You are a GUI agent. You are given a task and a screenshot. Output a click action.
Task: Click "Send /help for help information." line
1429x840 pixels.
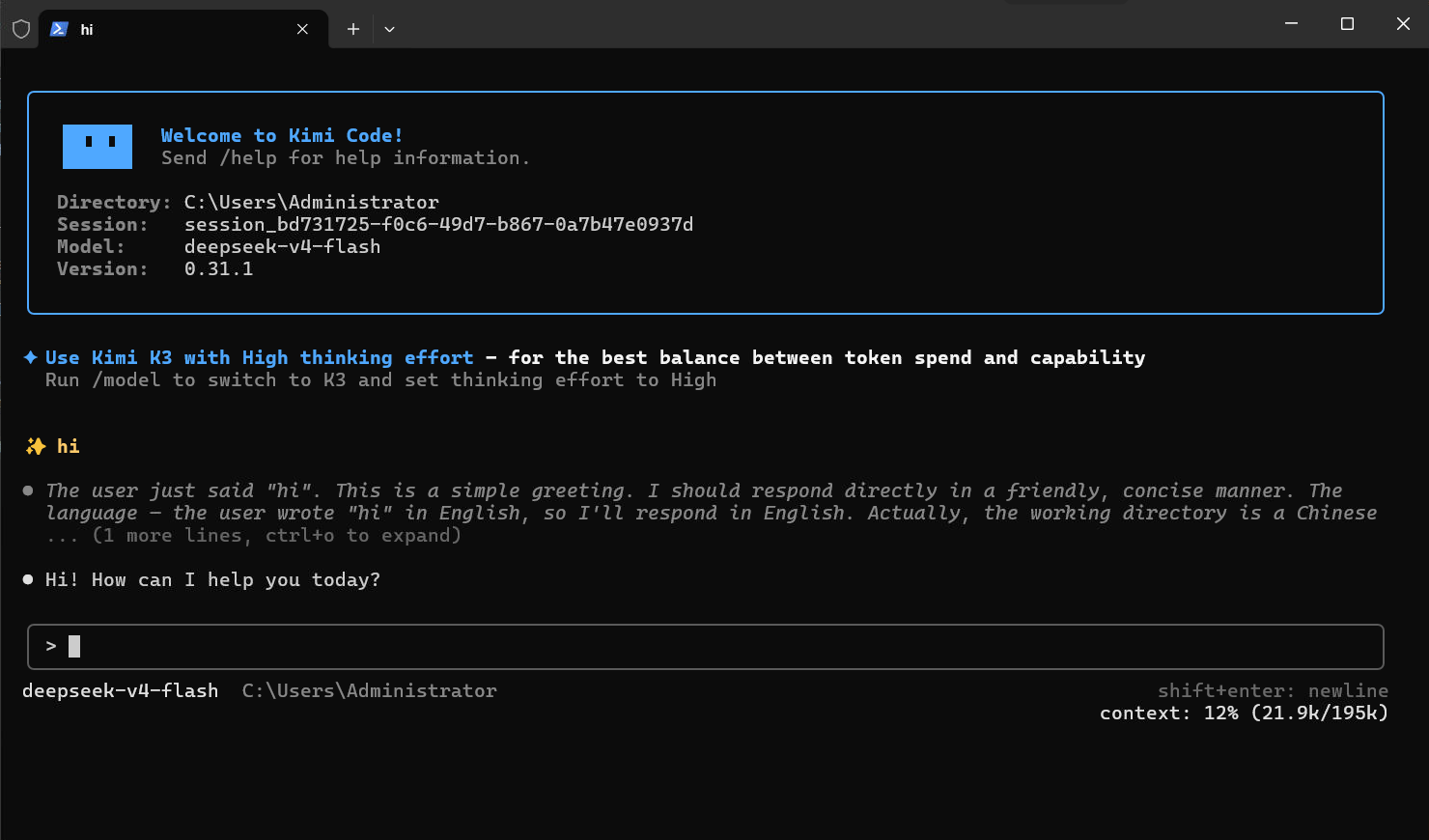coord(346,157)
